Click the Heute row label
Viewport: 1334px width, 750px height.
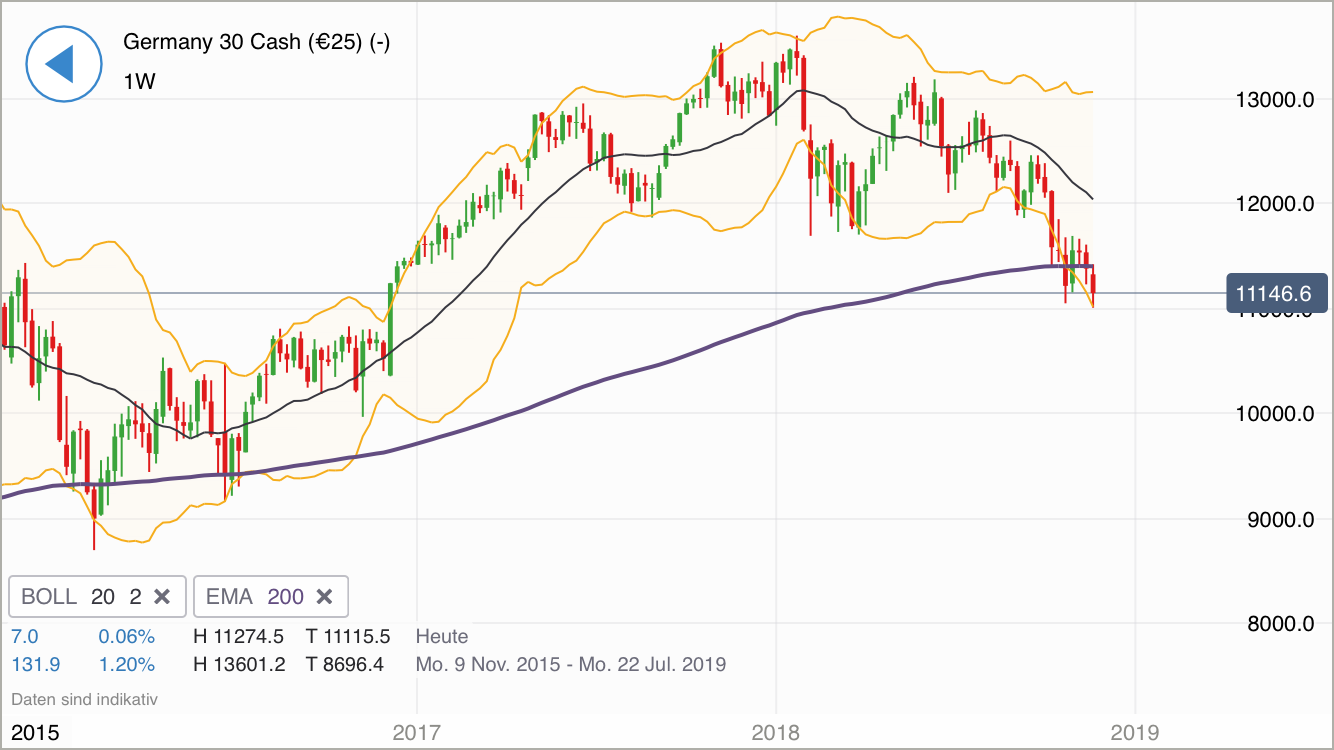441,636
